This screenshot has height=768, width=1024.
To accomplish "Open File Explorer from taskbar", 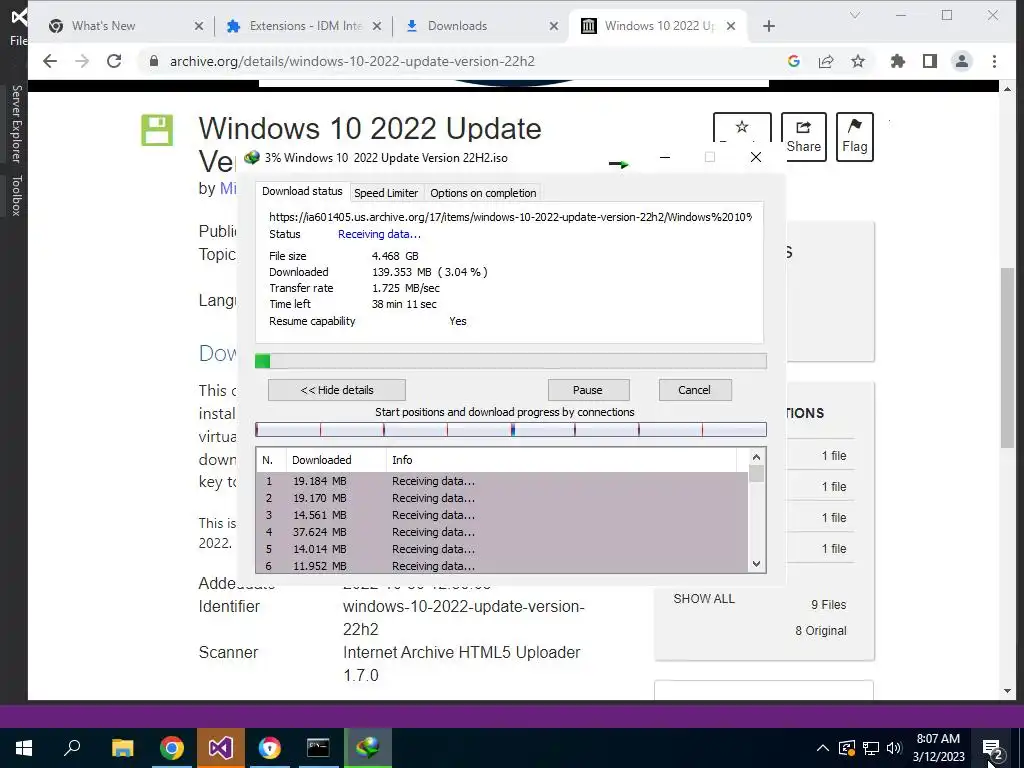I will 122,748.
